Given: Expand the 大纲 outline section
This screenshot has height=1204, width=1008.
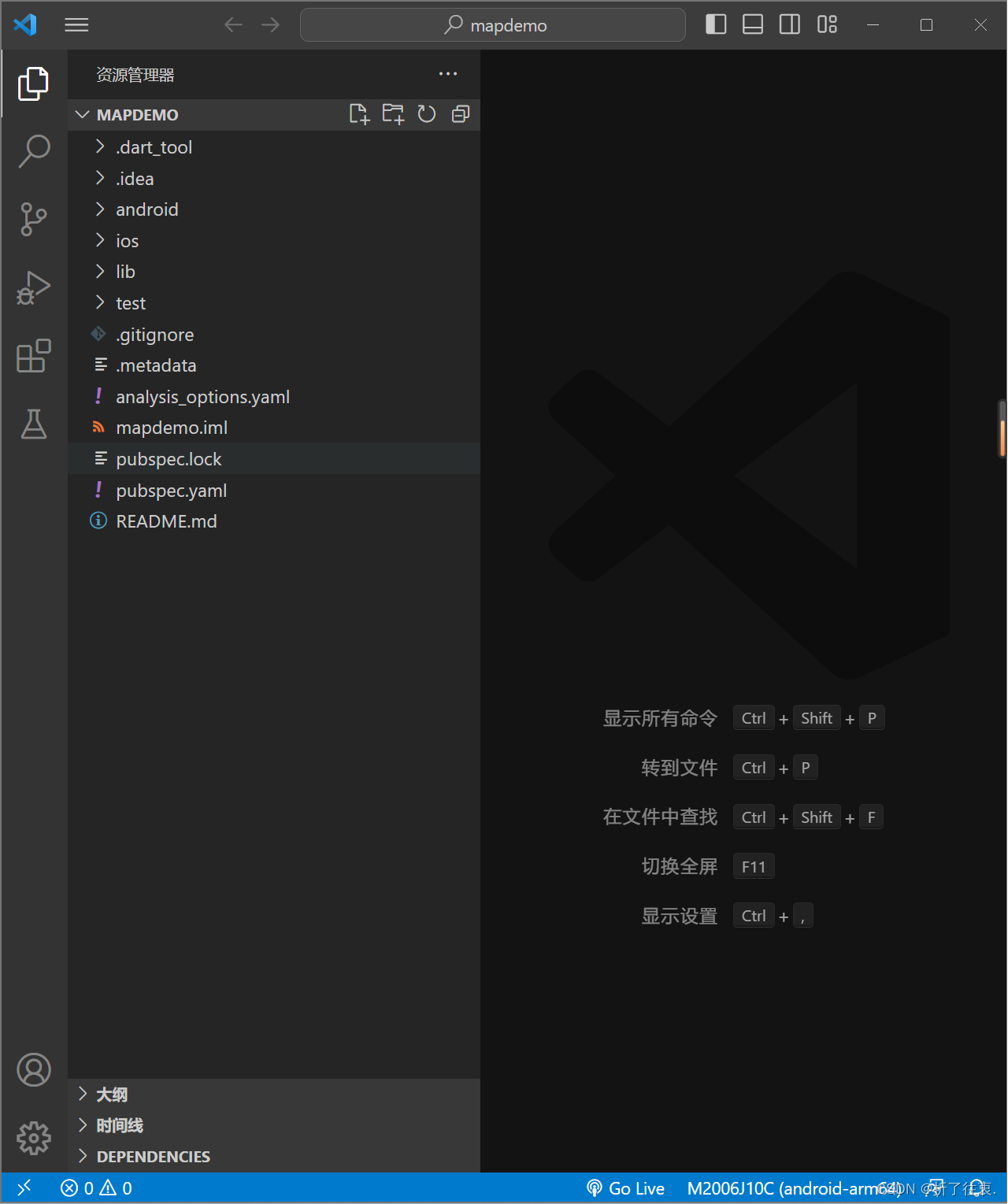Looking at the screenshot, I should coord(274,1095).
